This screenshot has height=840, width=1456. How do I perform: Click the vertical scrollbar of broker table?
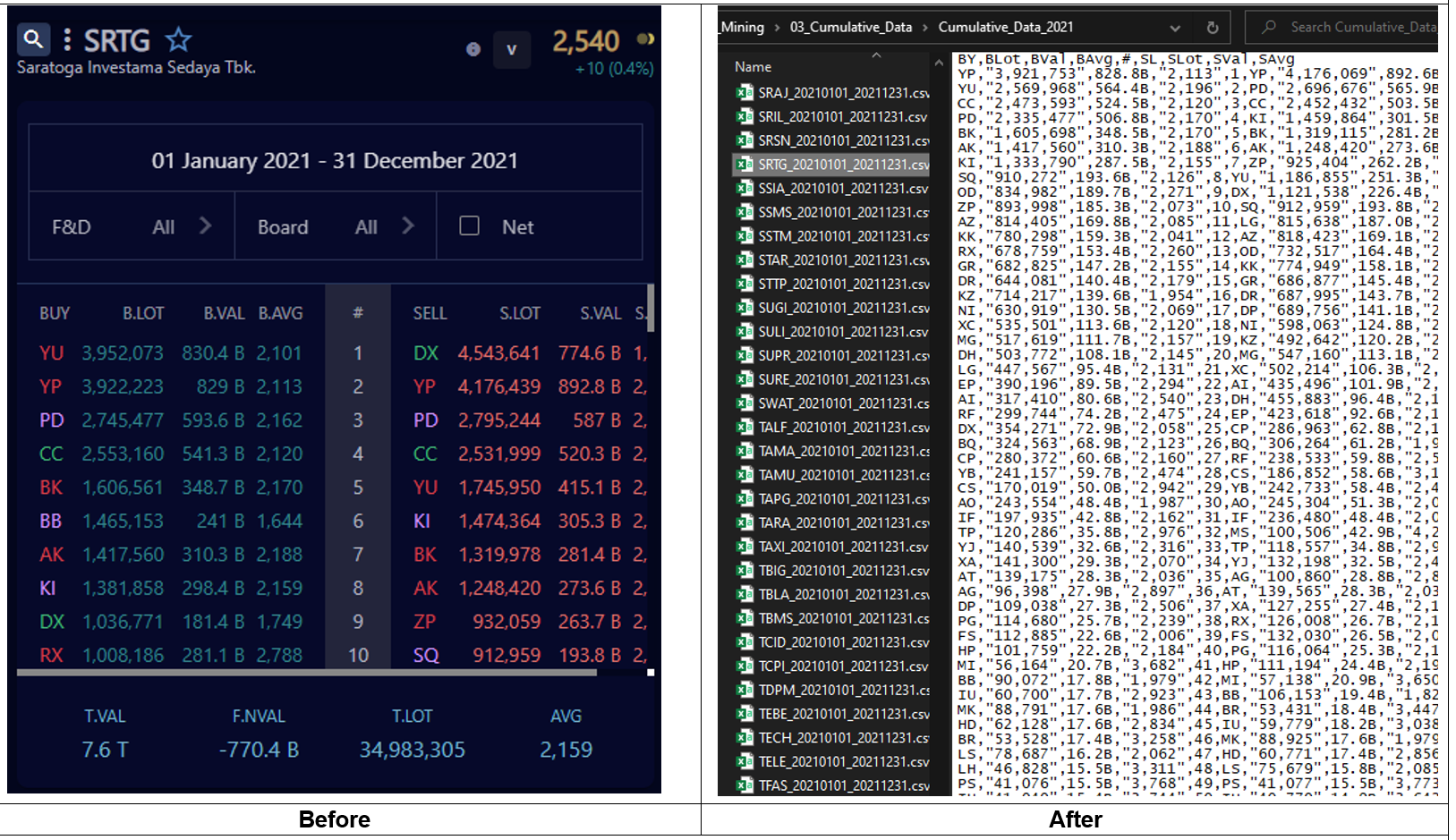click(x=651, y=309)
